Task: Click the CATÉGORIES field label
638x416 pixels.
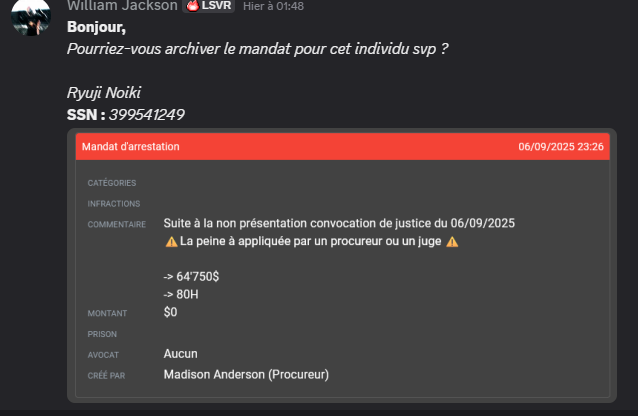Action: tap(112, 183)
